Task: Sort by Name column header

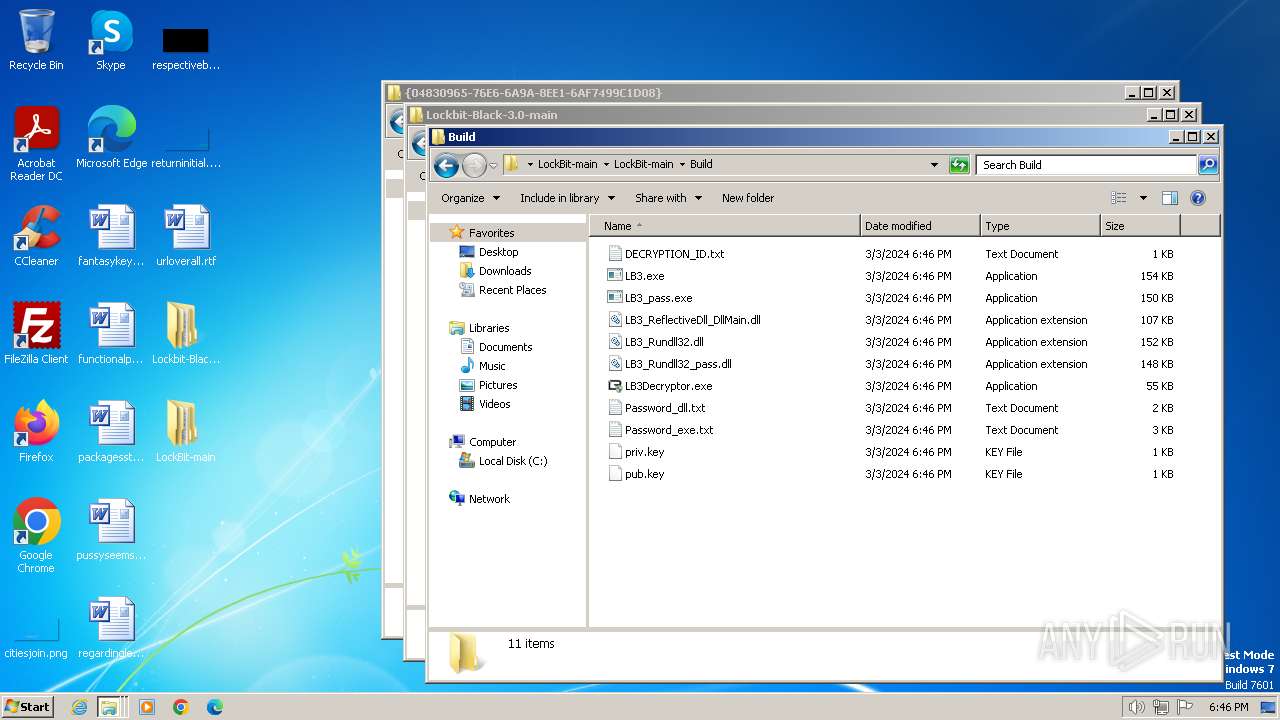Action: (x=724, y=226)
